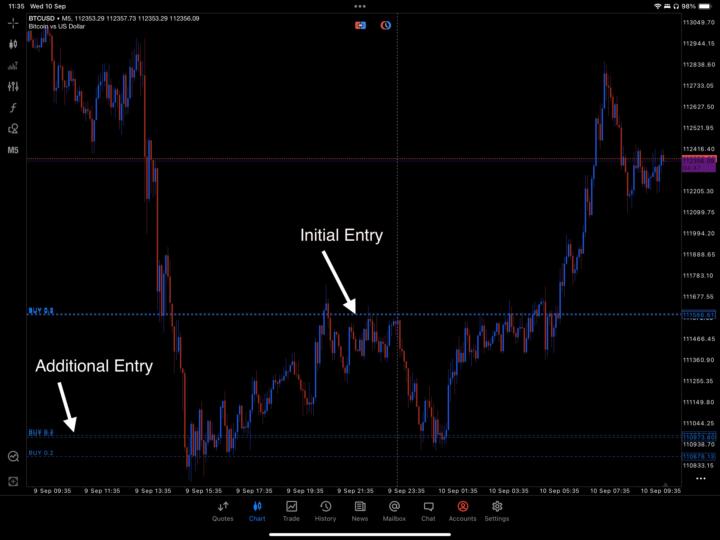Open the candlestick chart type selector

(x=13, y=44)
